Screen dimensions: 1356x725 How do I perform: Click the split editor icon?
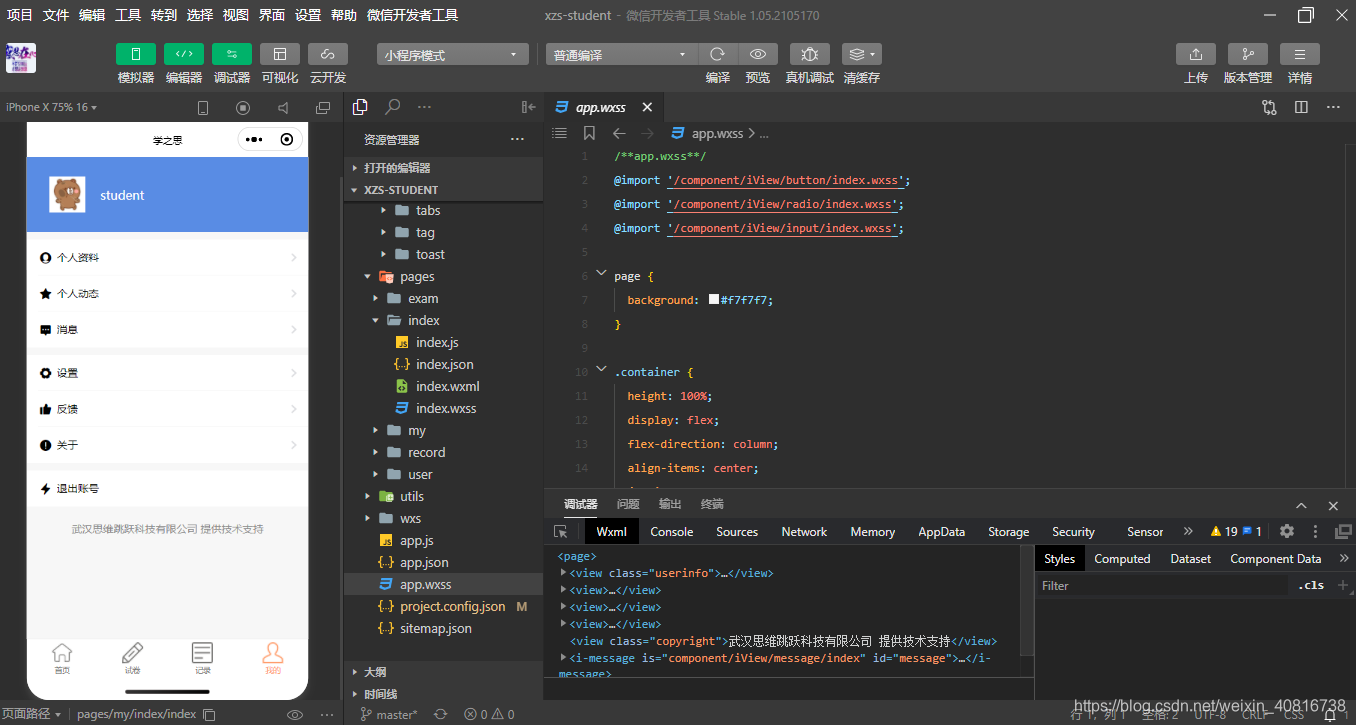[1301, 107]
